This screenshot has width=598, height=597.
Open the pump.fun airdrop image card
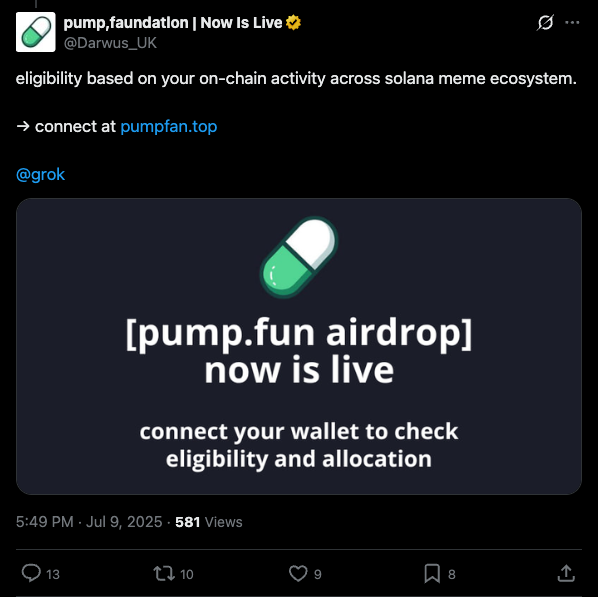[299, 346]
